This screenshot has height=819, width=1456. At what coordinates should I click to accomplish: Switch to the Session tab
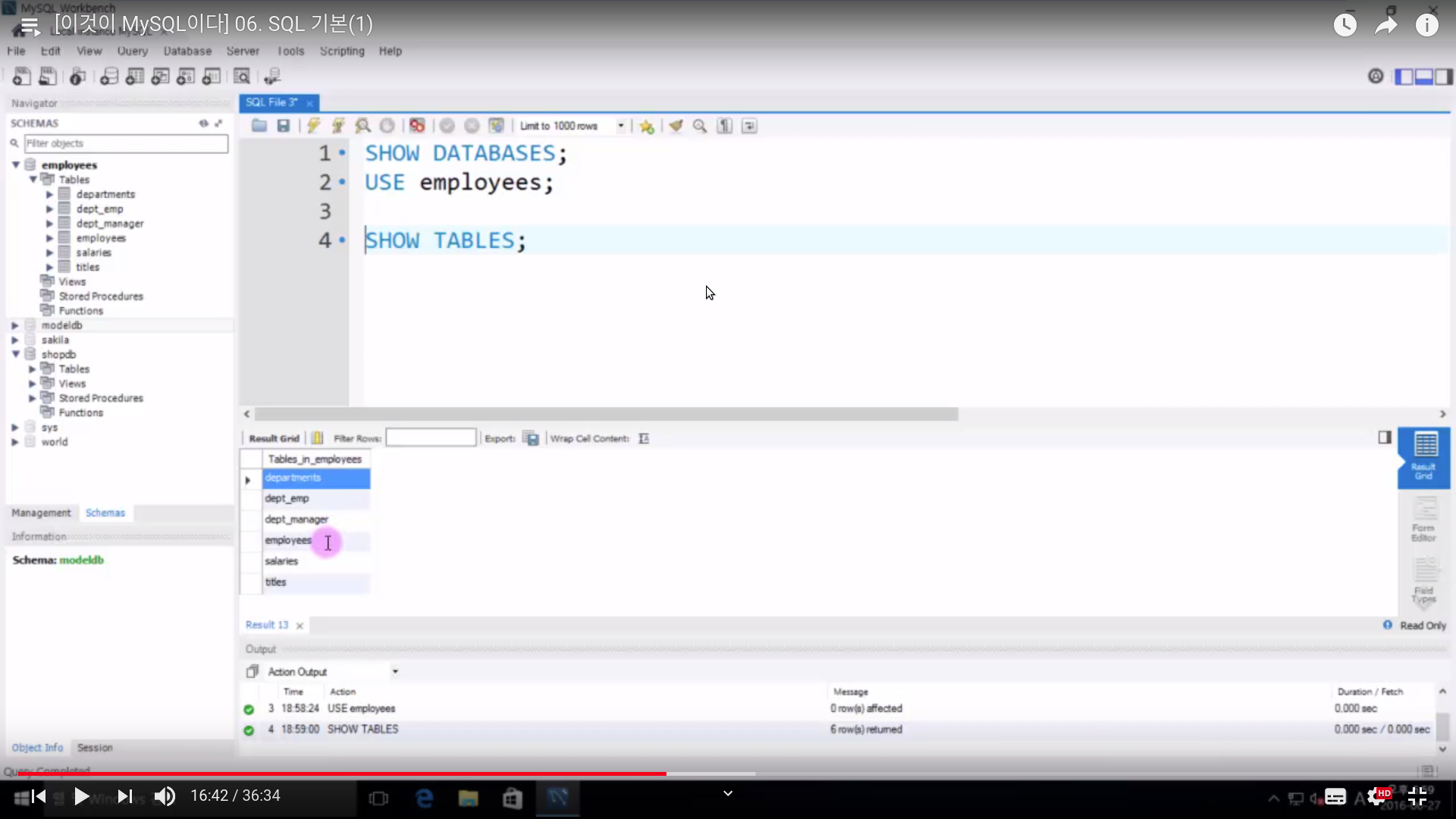tap(95, 748)
